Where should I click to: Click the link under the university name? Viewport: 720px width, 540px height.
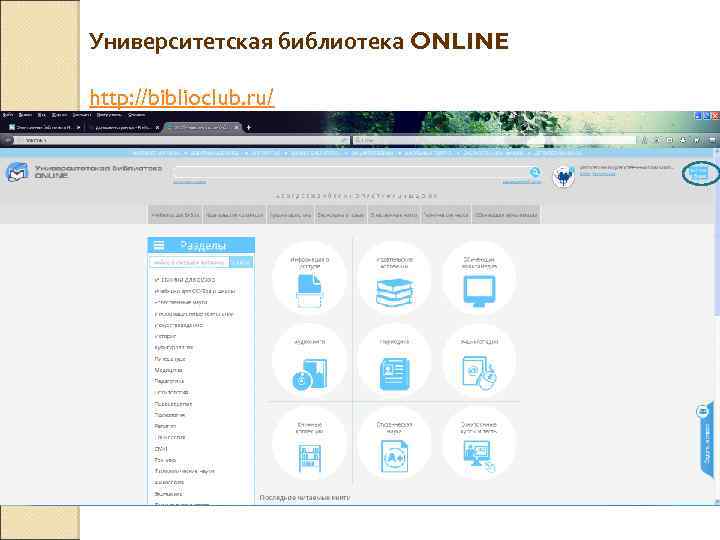(x=597, y=174)
